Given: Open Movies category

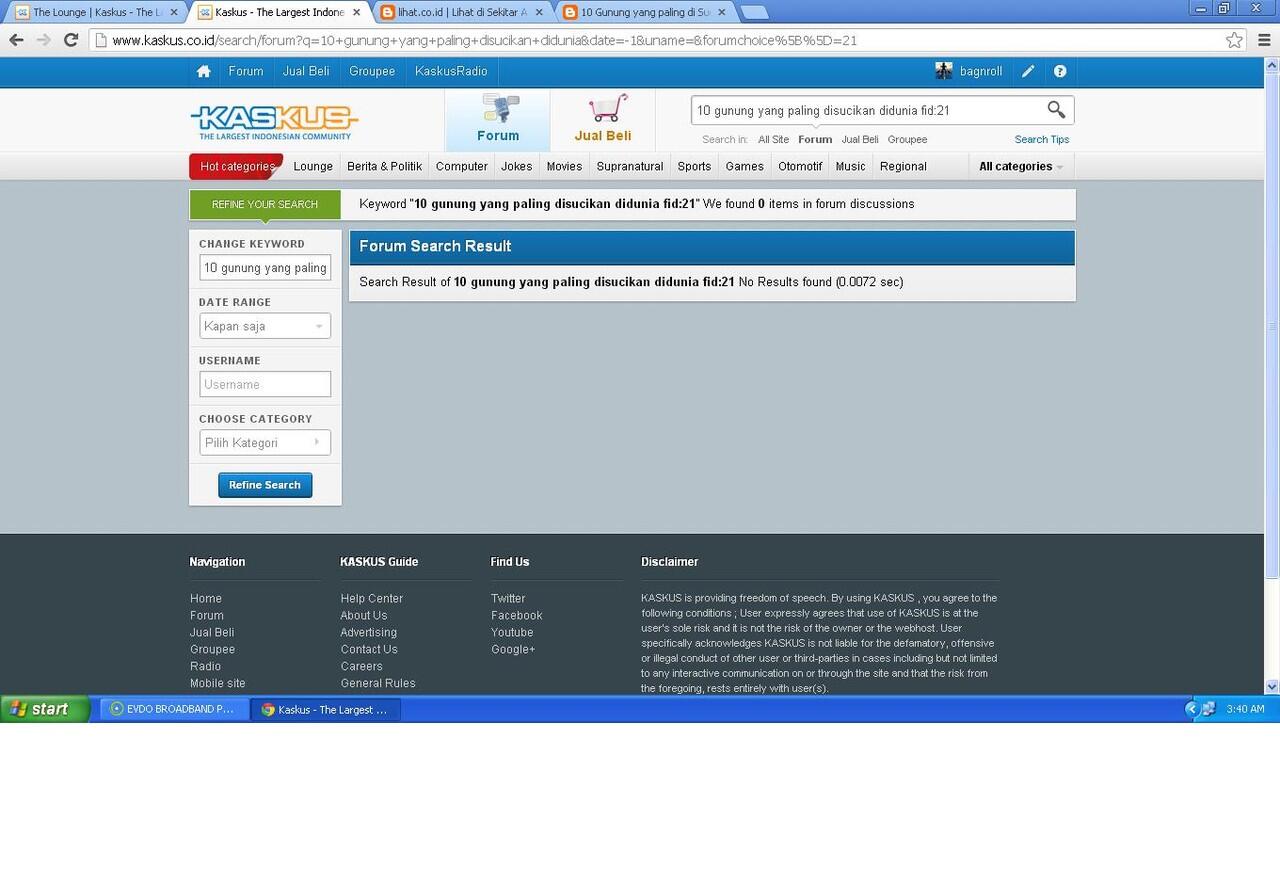Looking at the screenshot, I should point(564,167).
